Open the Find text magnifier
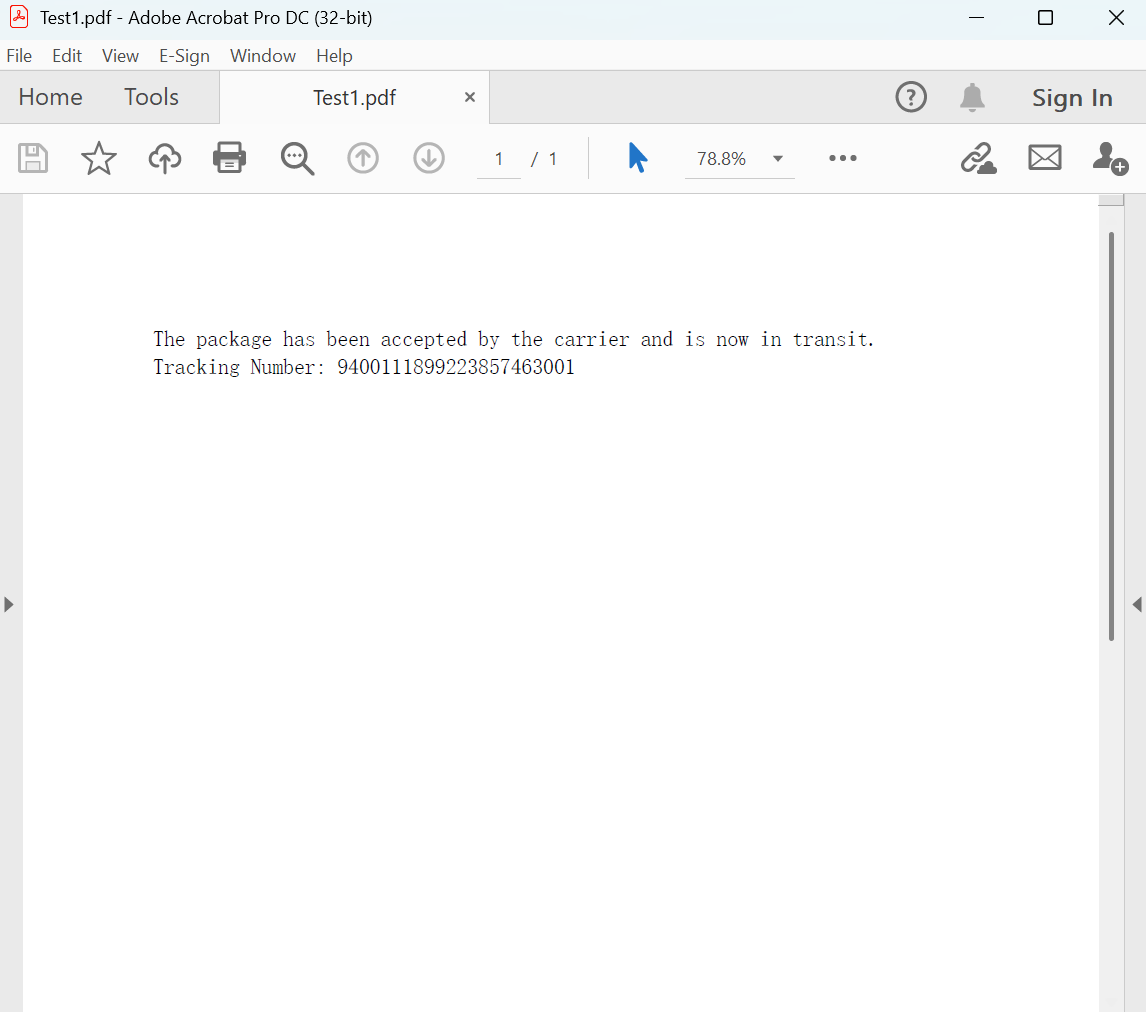 point(297,159)
